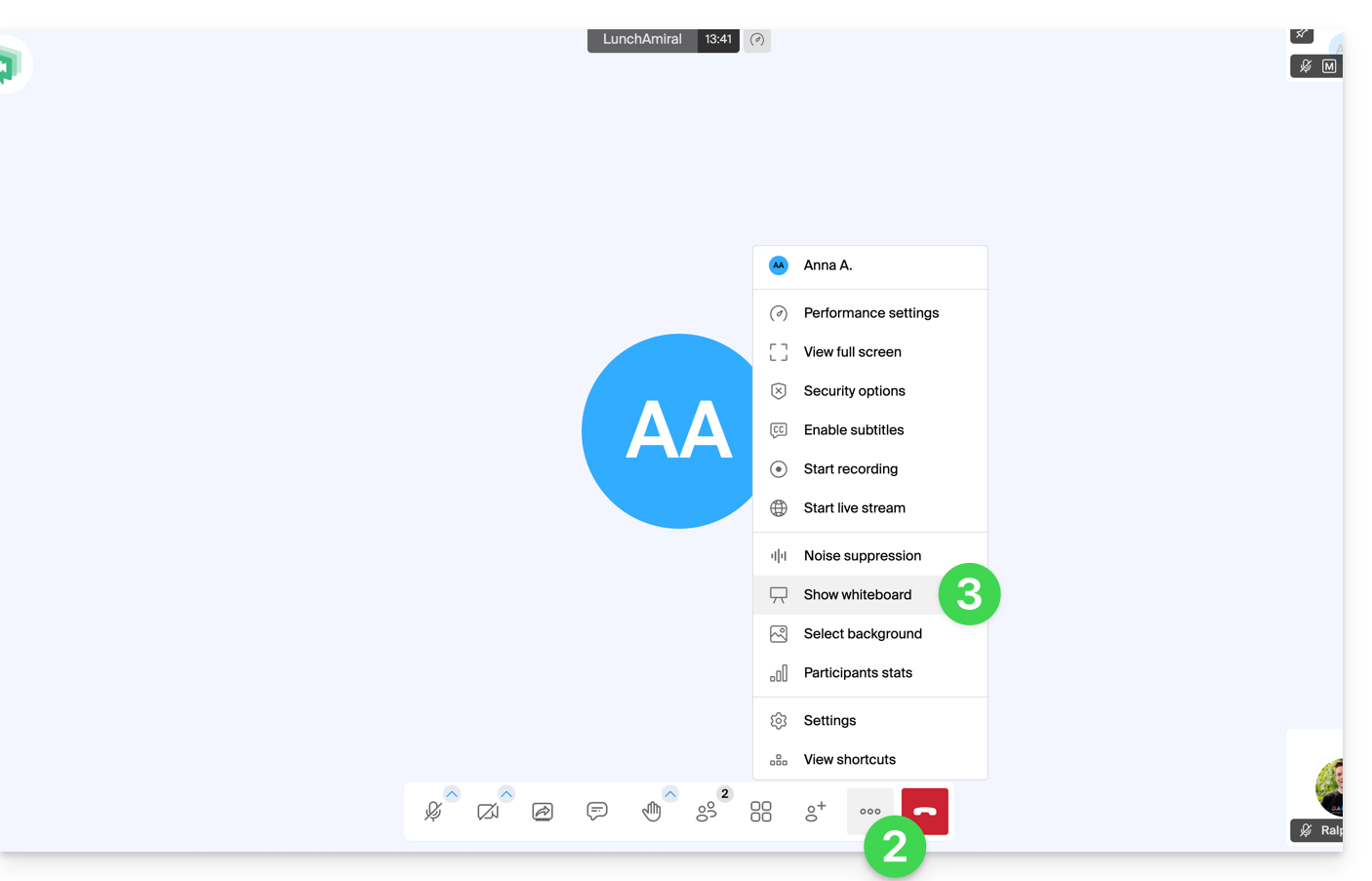The image size is (1372, 881).
Task: Click the three-dot more actions button
Action: pos(869,812)
